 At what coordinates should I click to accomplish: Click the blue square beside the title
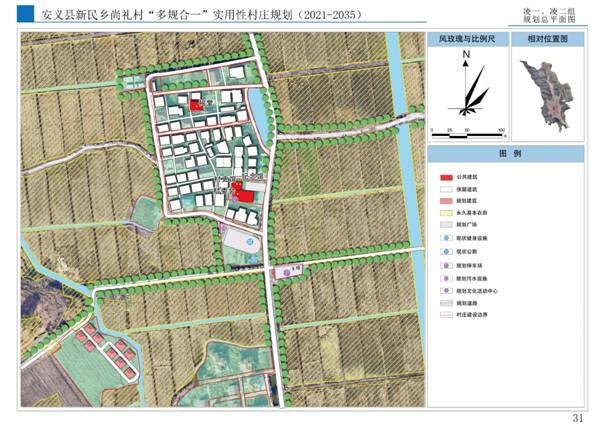pyautogui.click(x=25, y=14)
